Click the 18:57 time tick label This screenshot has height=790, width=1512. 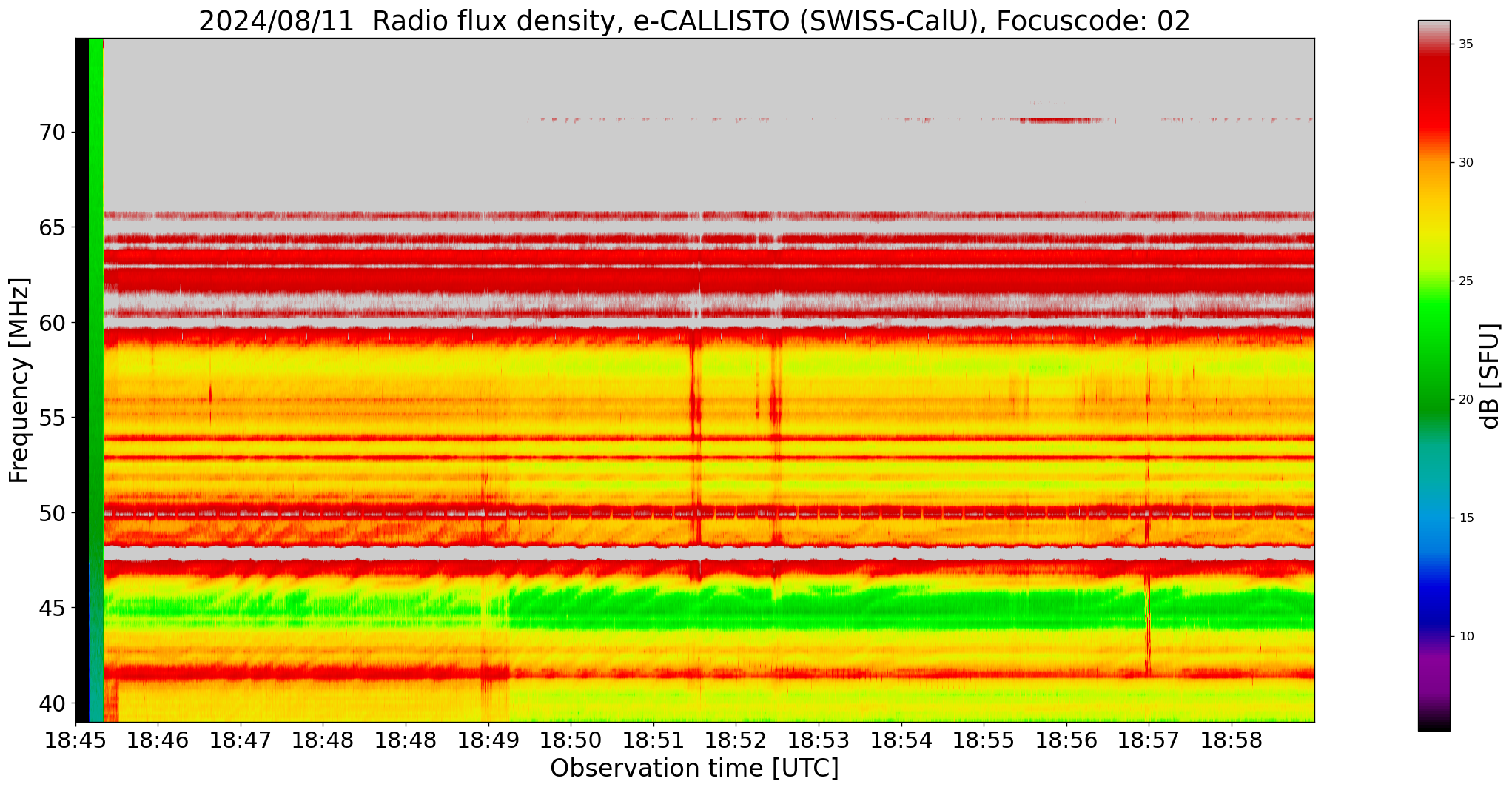[1149, 740]
